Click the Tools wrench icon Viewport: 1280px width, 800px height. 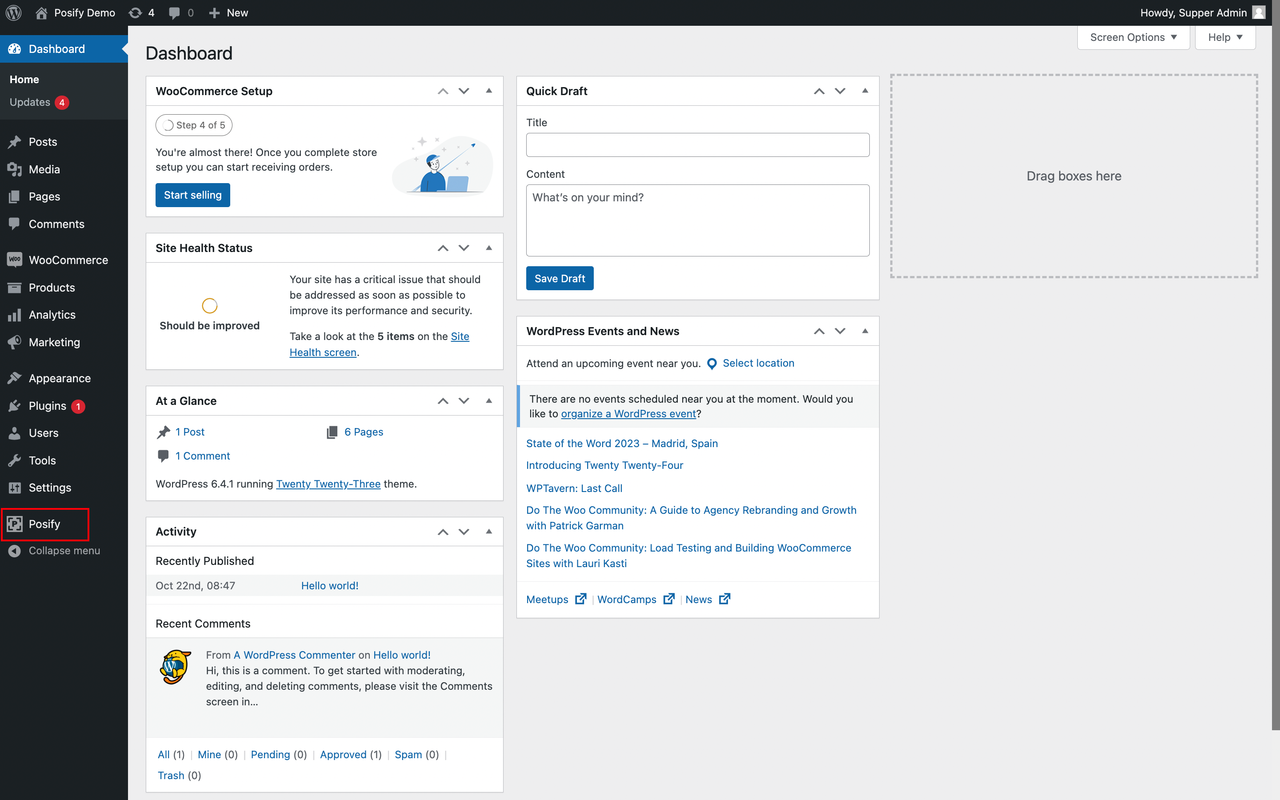14,461
